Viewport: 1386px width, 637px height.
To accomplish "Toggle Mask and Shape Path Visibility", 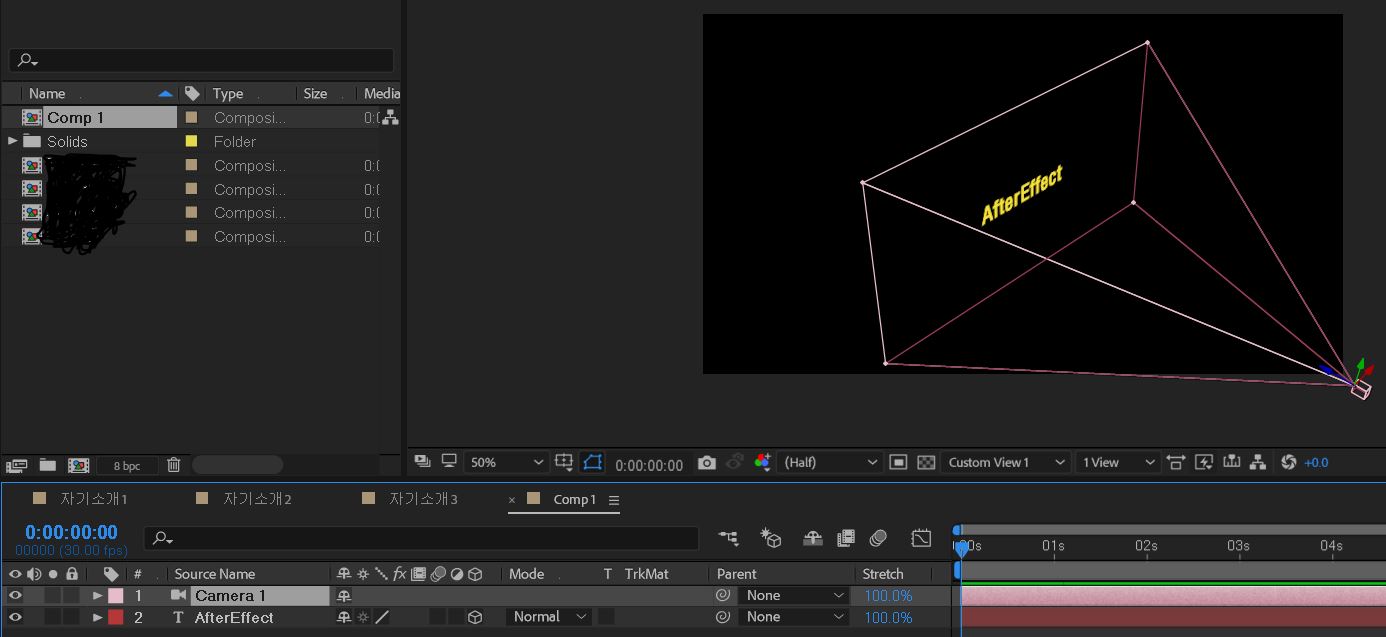I will [593, 462].
